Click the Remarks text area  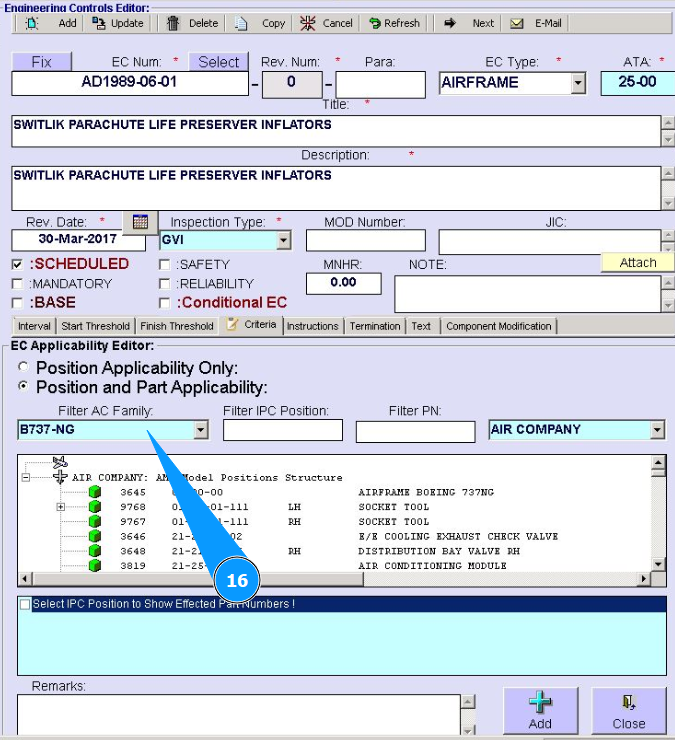point(238,715)
